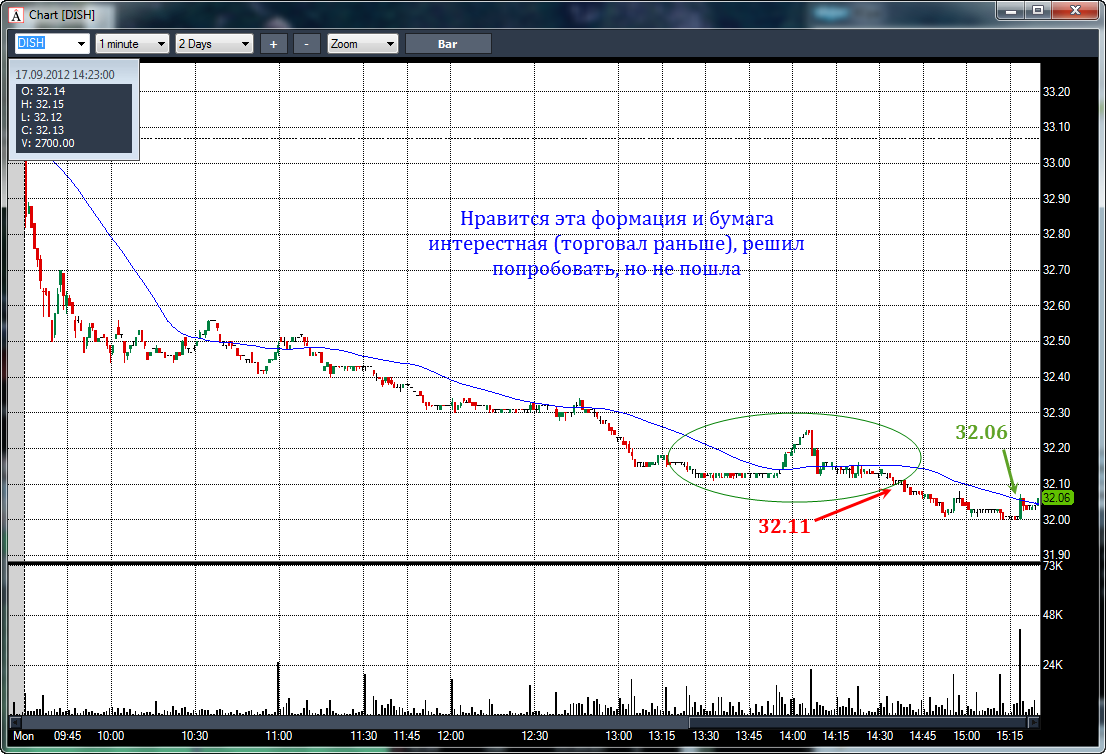Click the green 32.06 current price tag on axis
This screenshot has width=1106, height=754.
pyautogui.click(x=1057, y=497)
